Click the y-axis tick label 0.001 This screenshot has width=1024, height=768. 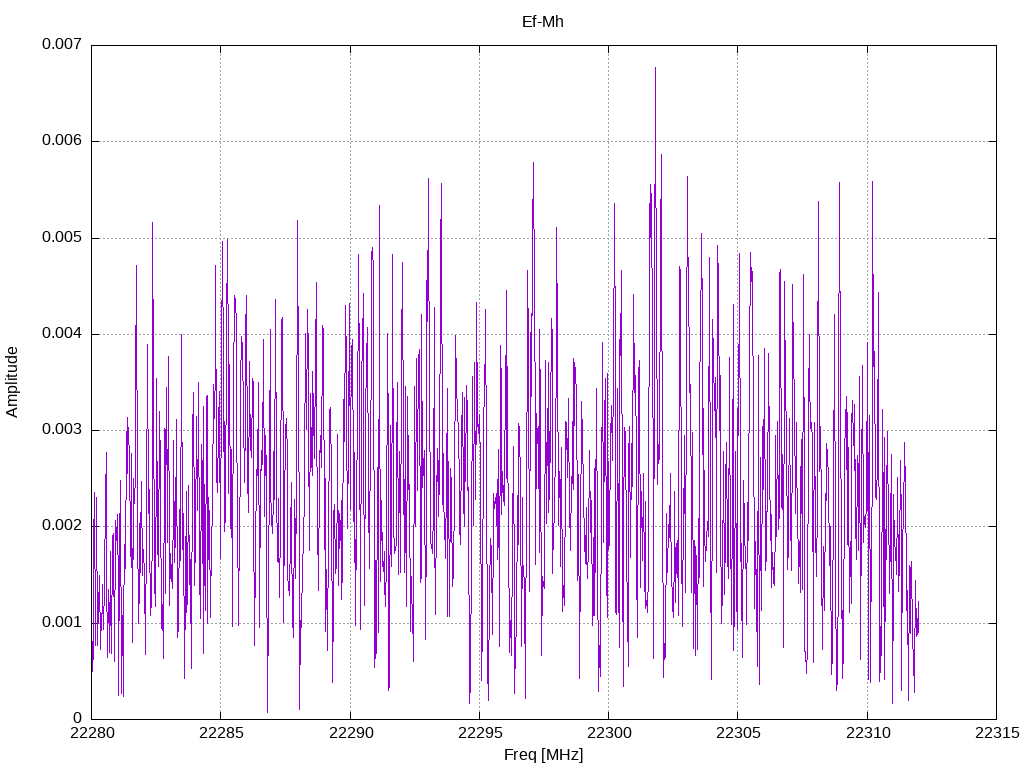tap(62, 622)
